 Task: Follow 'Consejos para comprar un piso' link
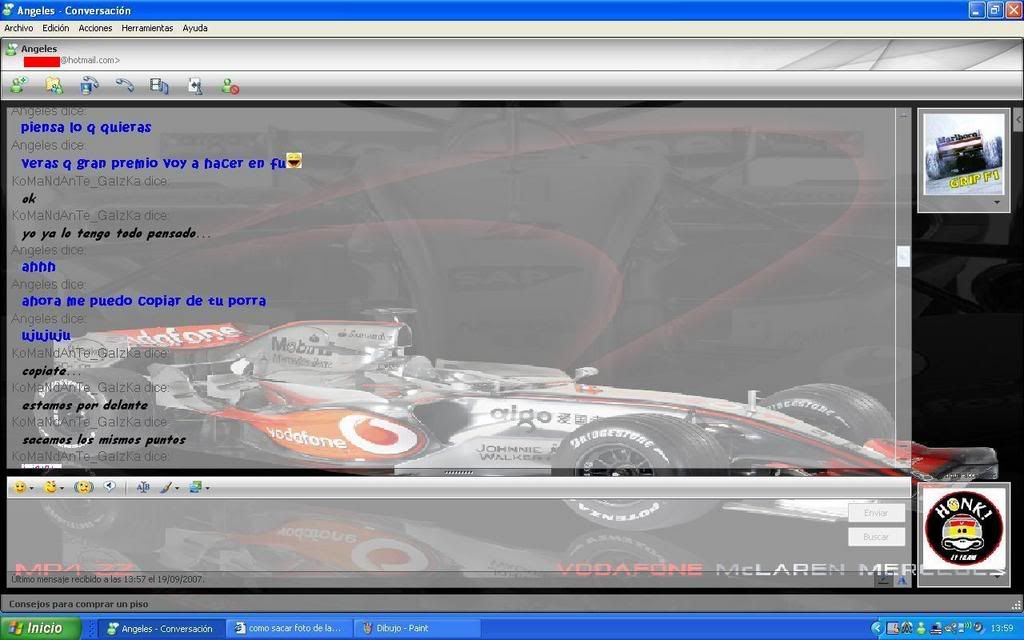(x=78, y=604)
